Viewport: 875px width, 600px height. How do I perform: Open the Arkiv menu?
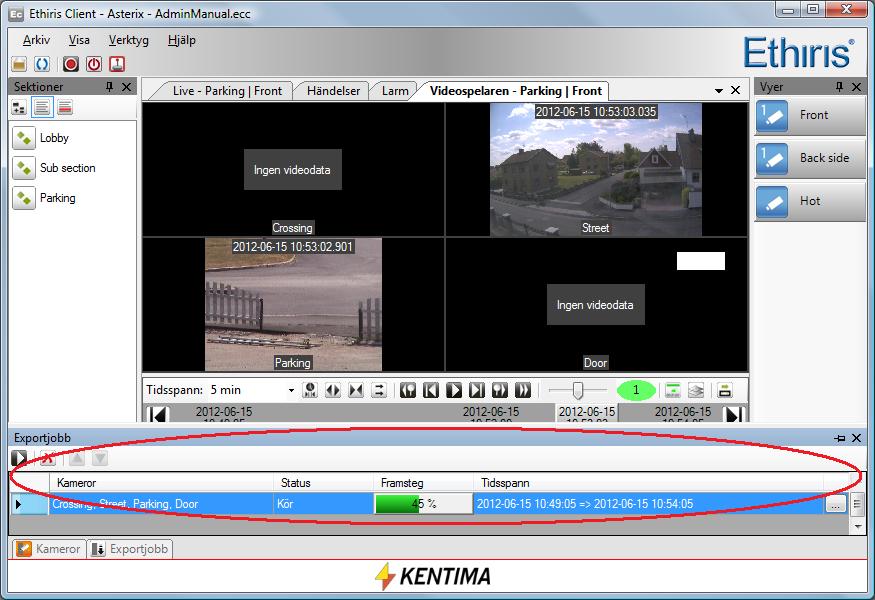36,40
